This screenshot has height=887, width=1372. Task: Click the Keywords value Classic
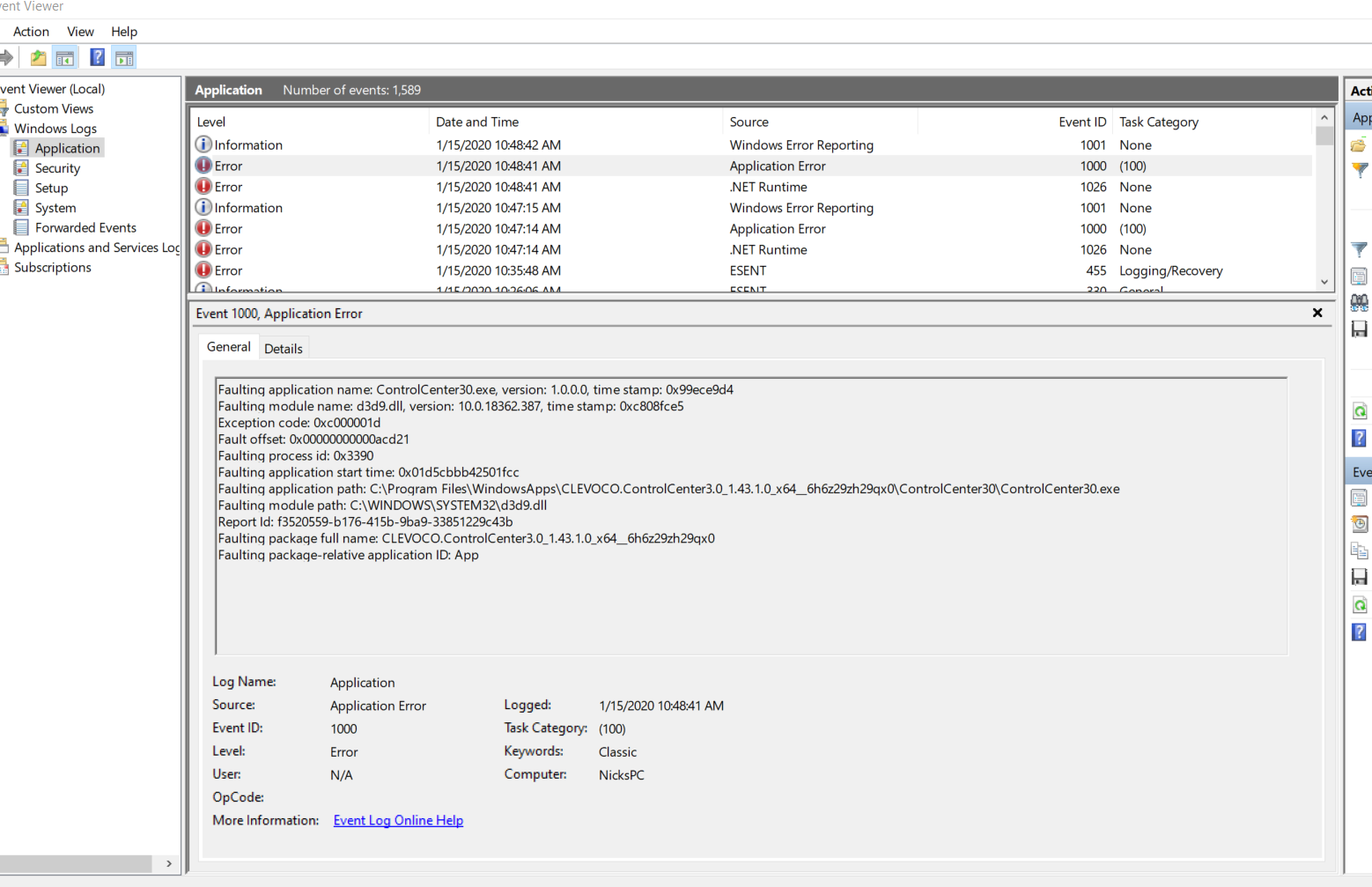tap(617, 752)
